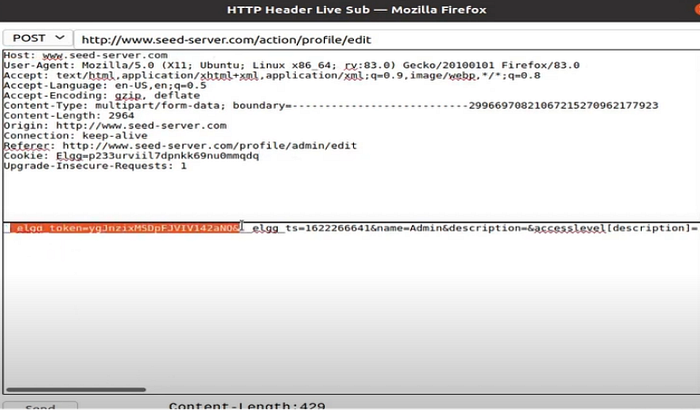Click the request URL field
The width and height of the screenshot is (700, 410).
[387, 40]
